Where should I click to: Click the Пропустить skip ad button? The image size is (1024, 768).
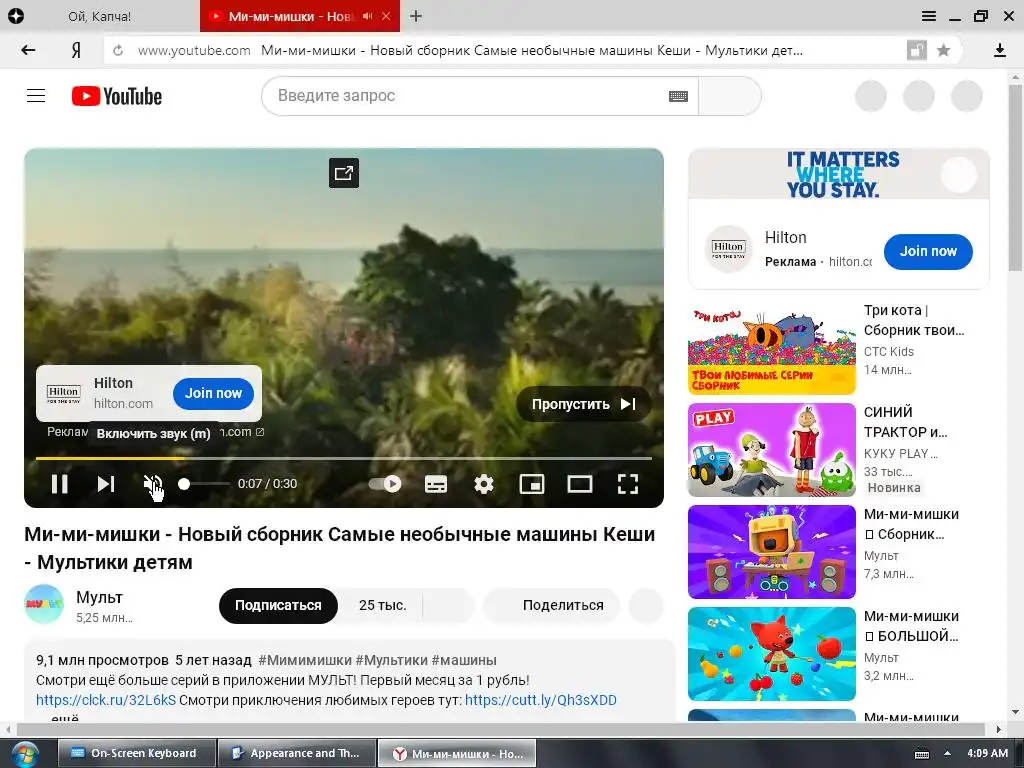583,404
